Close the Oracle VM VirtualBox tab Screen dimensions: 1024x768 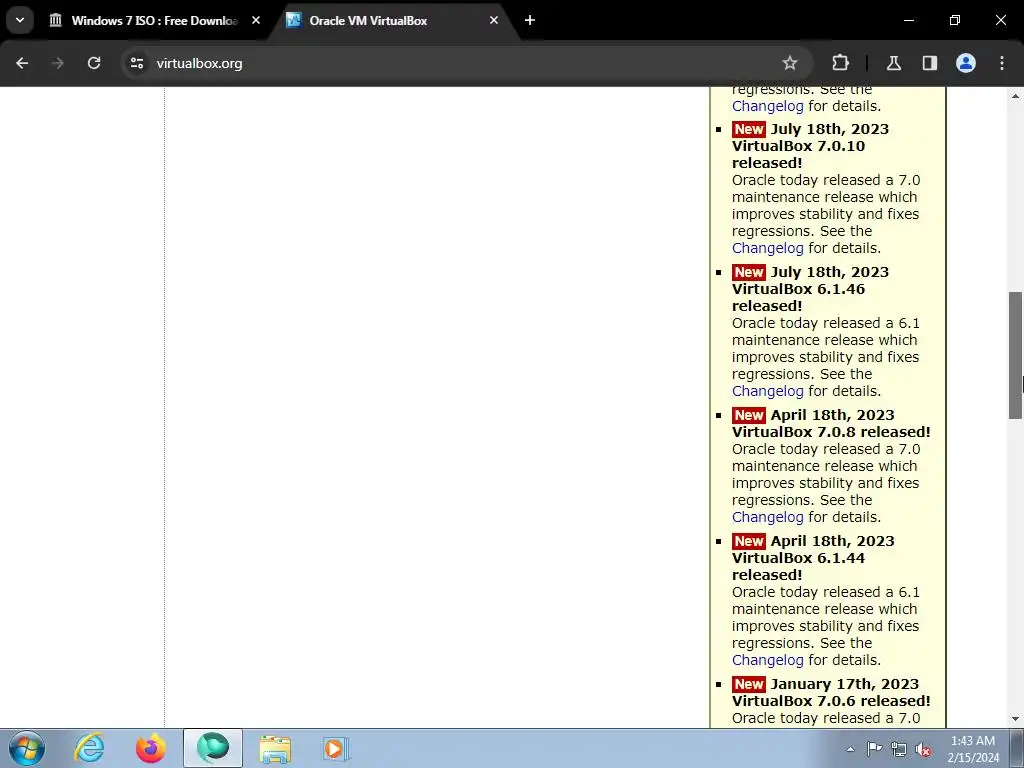click(x=494, y=20)
